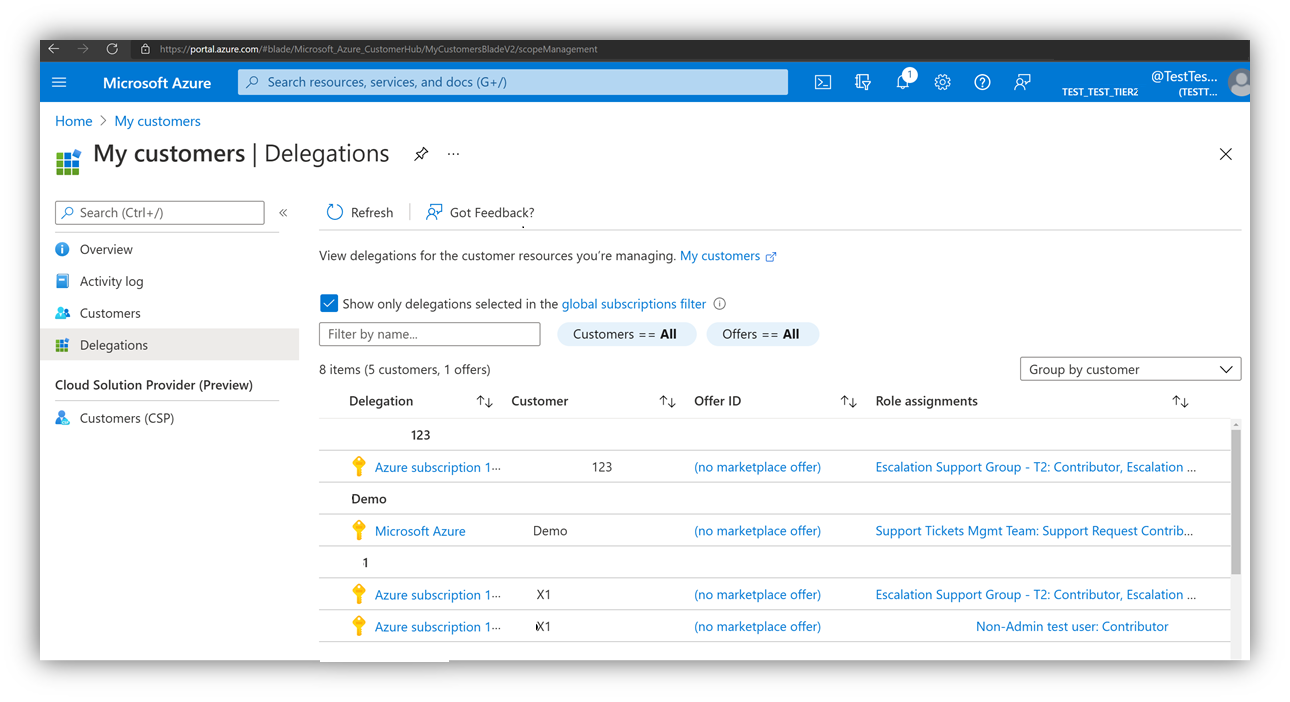Close the Delegations blade
Screen dimensions: 1290x702
[x=1226, y=154]
